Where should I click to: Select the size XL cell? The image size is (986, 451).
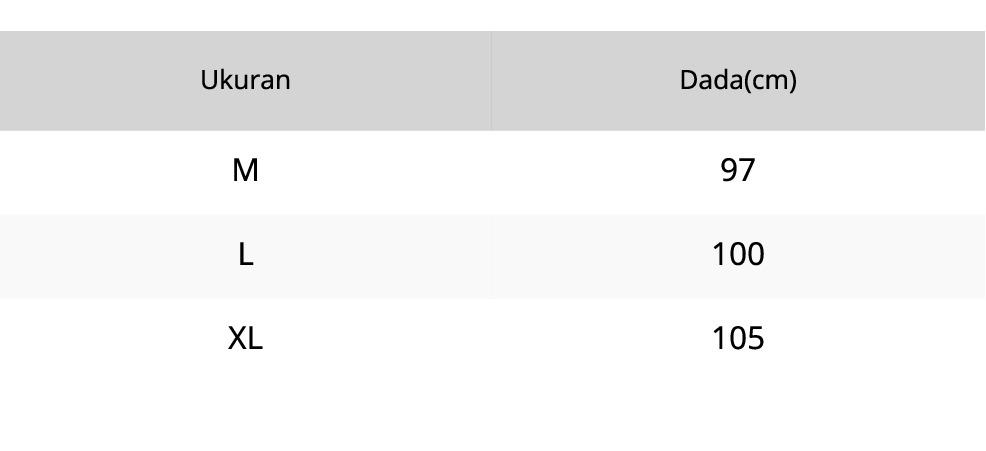[x=245, y=339]
